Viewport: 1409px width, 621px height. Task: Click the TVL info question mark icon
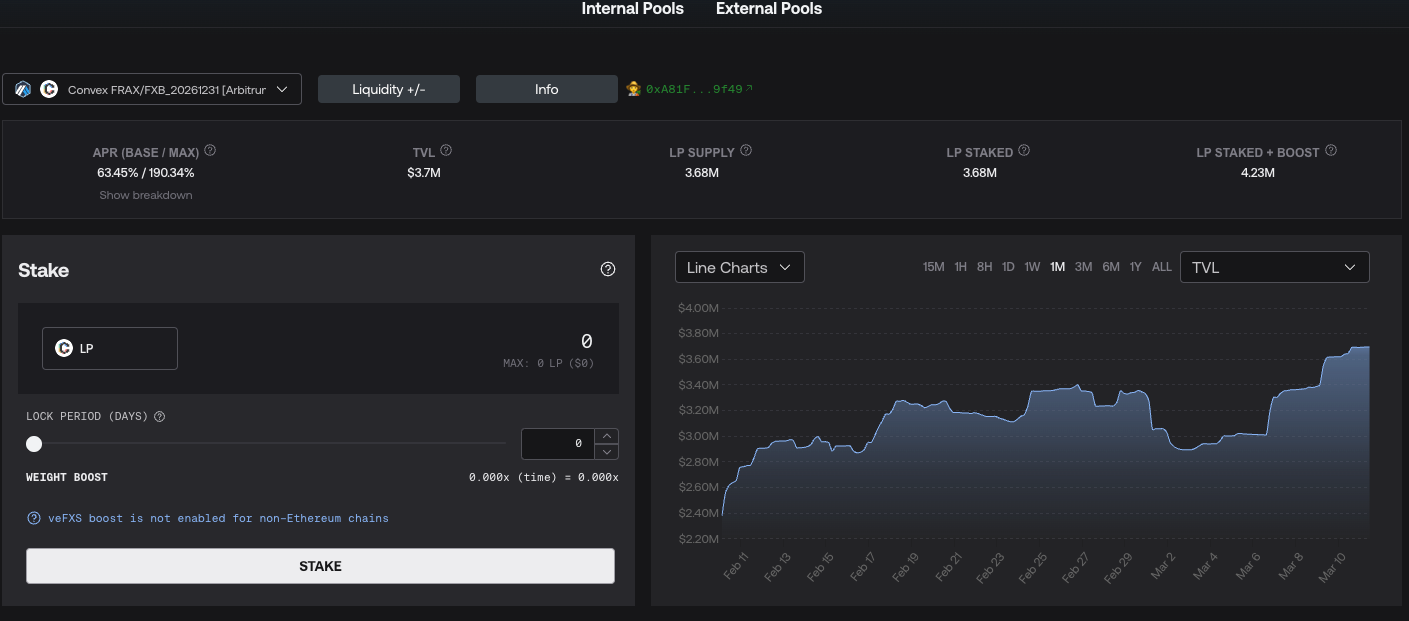click(446, 151)
